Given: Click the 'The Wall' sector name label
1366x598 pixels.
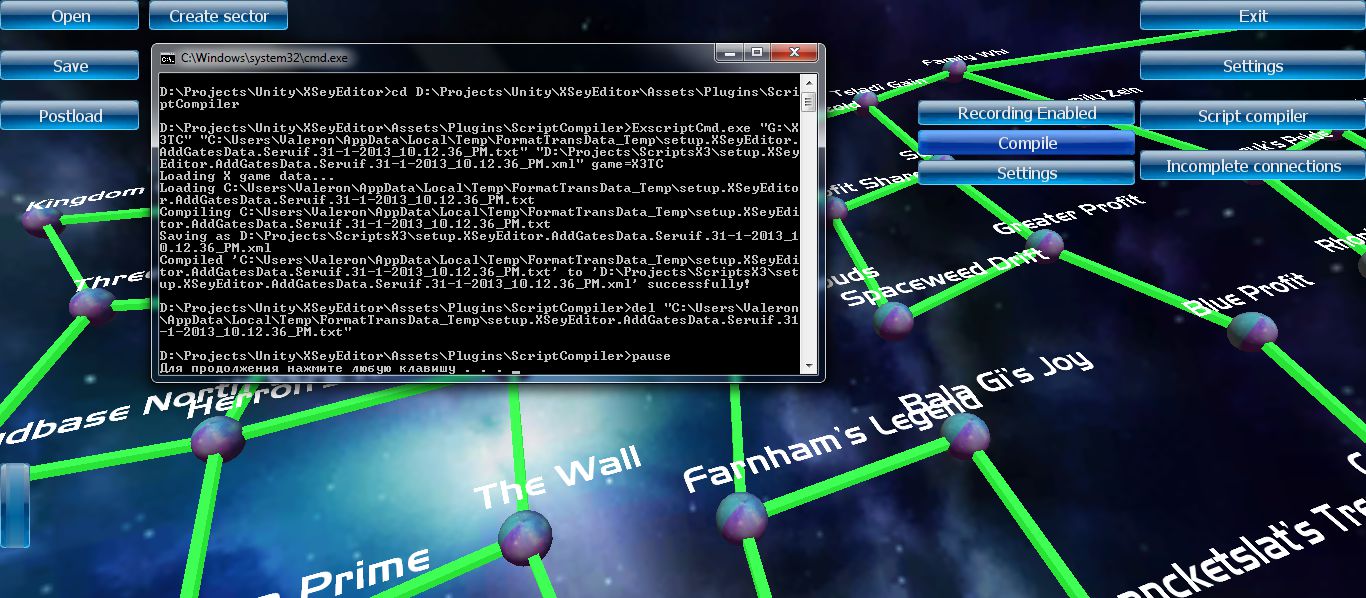Looking at the screenshot, I should [556, 477].
